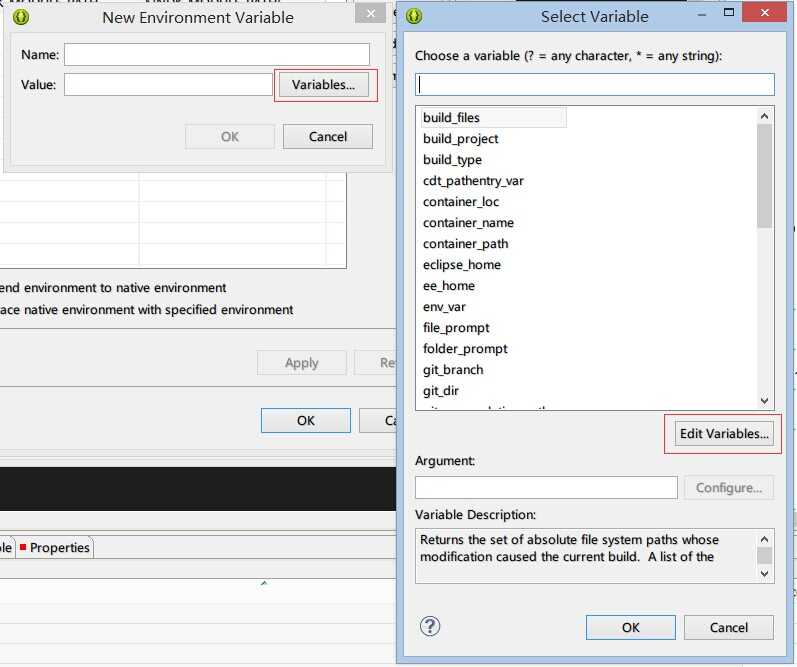
Task: Select git_branch variable
Action: coord(453,370)
